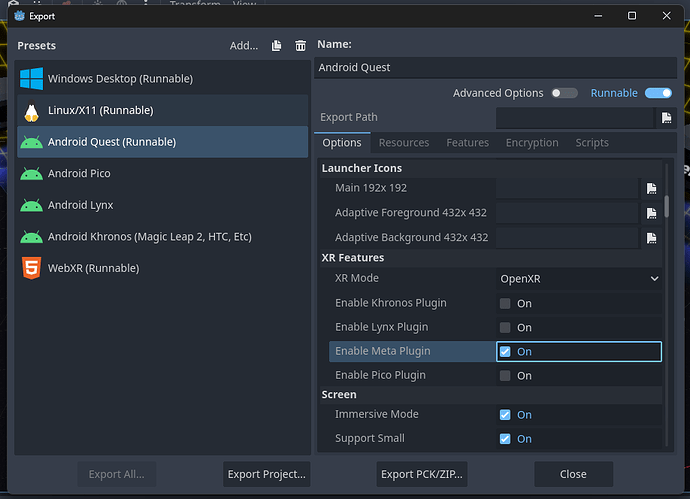
Task: Toggle Advanced Options switch
Action: point(565,93)
